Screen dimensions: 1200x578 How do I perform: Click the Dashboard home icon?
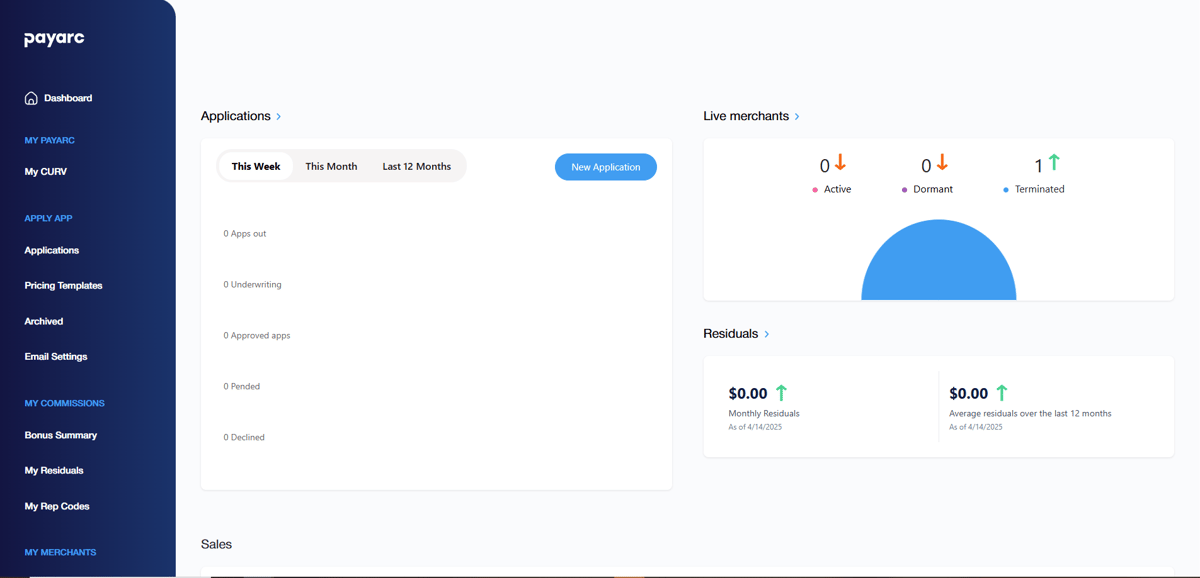[31, 98]
